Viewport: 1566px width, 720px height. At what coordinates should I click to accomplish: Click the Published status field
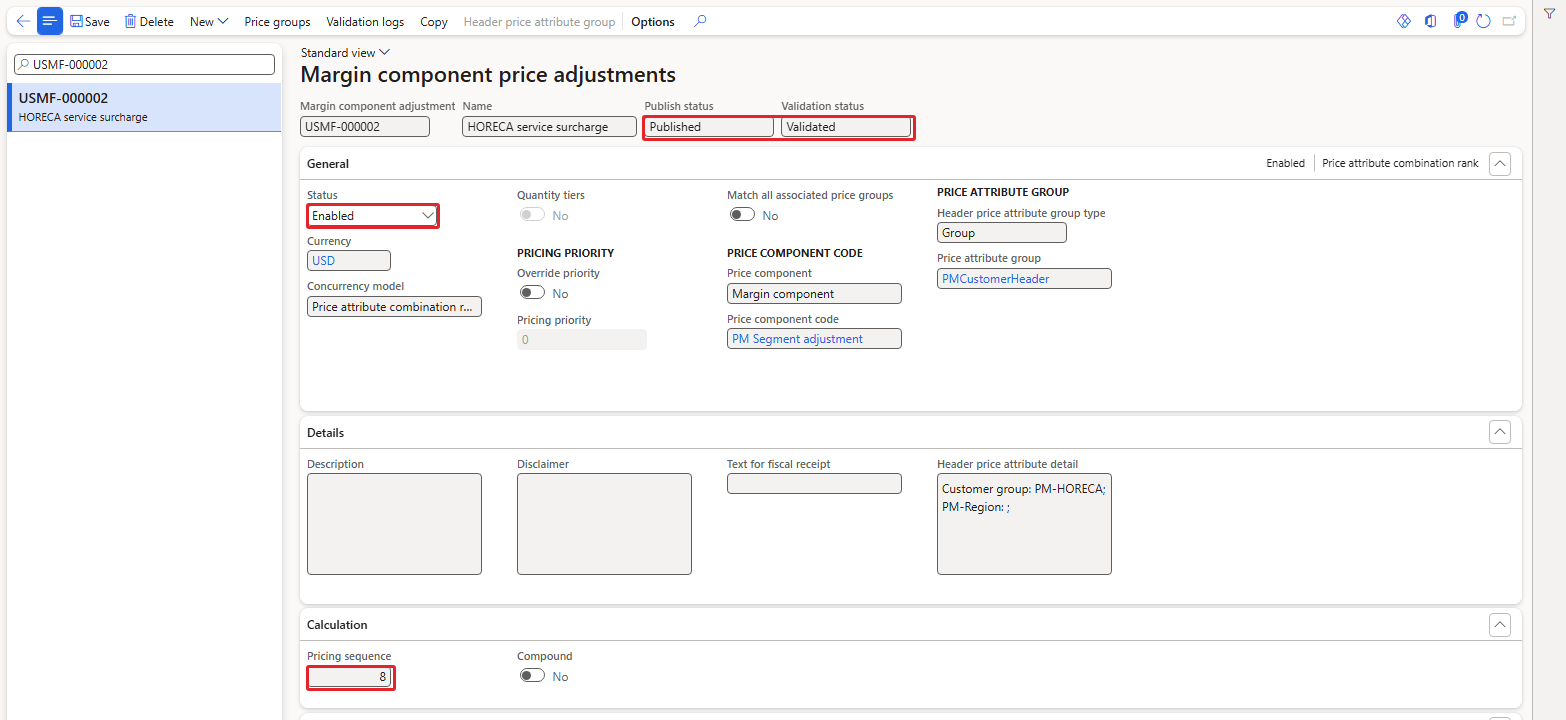[x=709, y=127]
